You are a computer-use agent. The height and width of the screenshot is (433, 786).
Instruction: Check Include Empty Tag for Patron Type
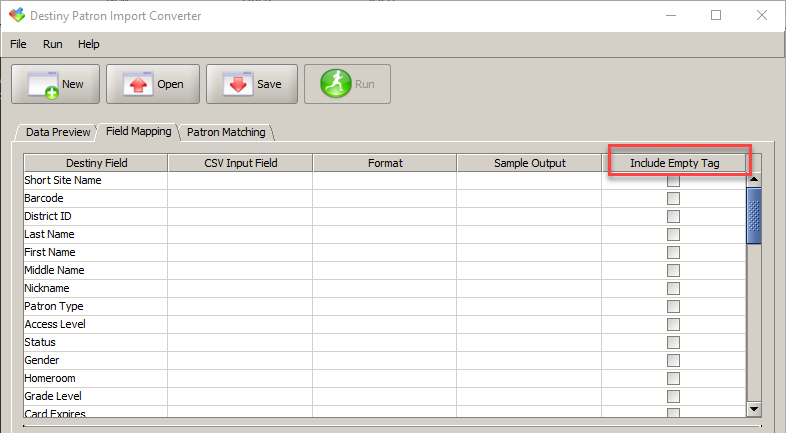click(x=673, y=307)
